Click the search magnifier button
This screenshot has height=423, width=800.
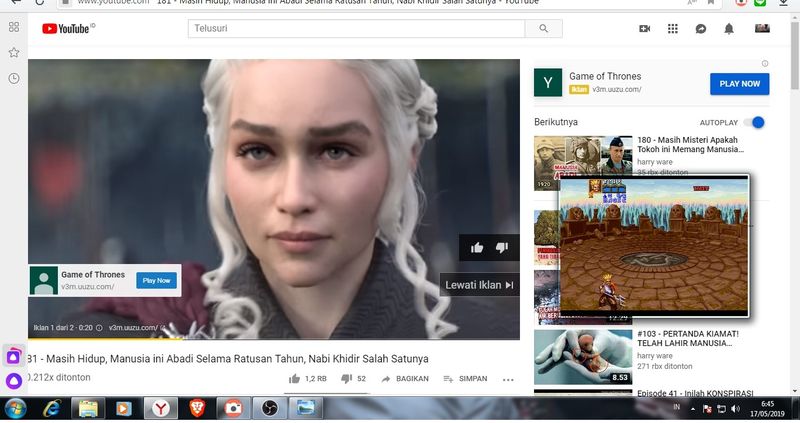pyautogui.click(x=543, y=29)
